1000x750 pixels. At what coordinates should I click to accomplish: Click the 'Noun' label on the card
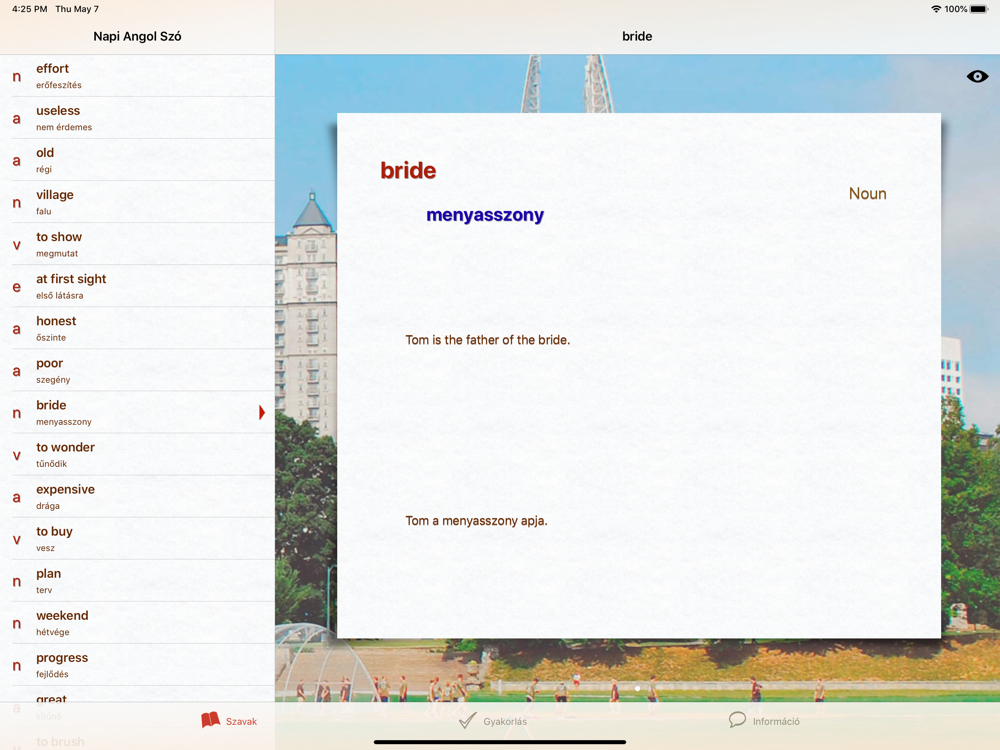867,194
